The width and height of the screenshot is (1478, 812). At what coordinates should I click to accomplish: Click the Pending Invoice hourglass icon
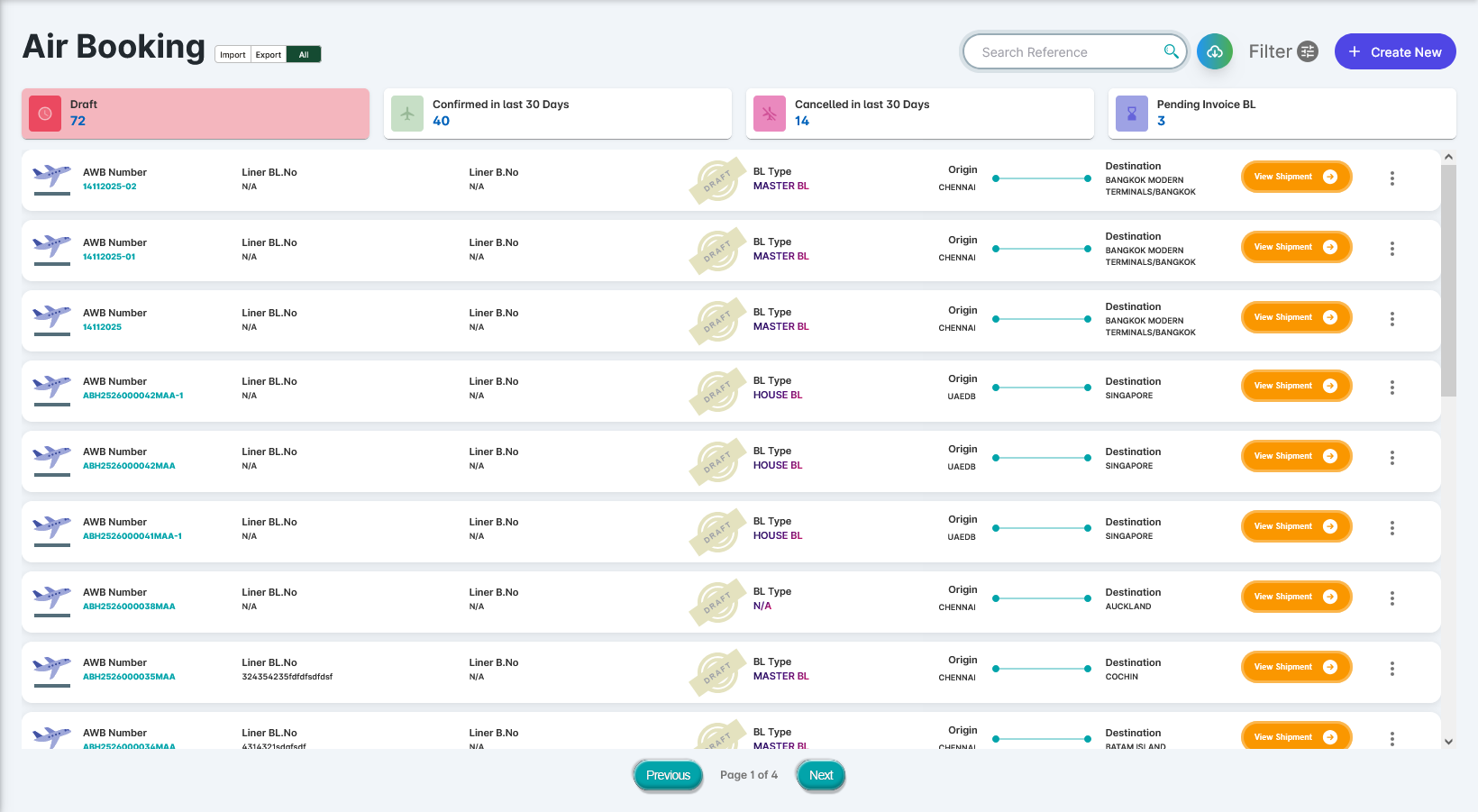coord(1132,114)
